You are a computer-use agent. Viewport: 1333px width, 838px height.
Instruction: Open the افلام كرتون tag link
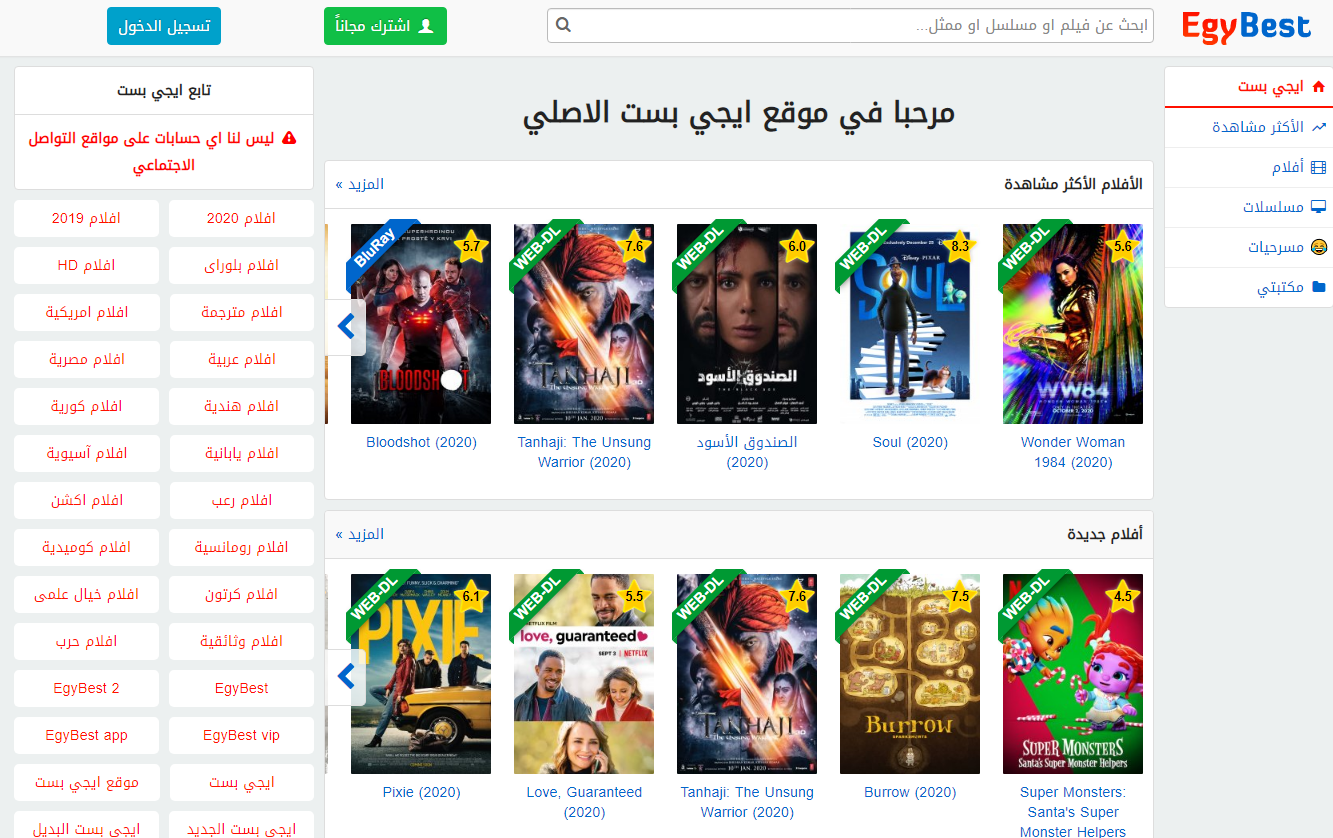click(241, 594)
